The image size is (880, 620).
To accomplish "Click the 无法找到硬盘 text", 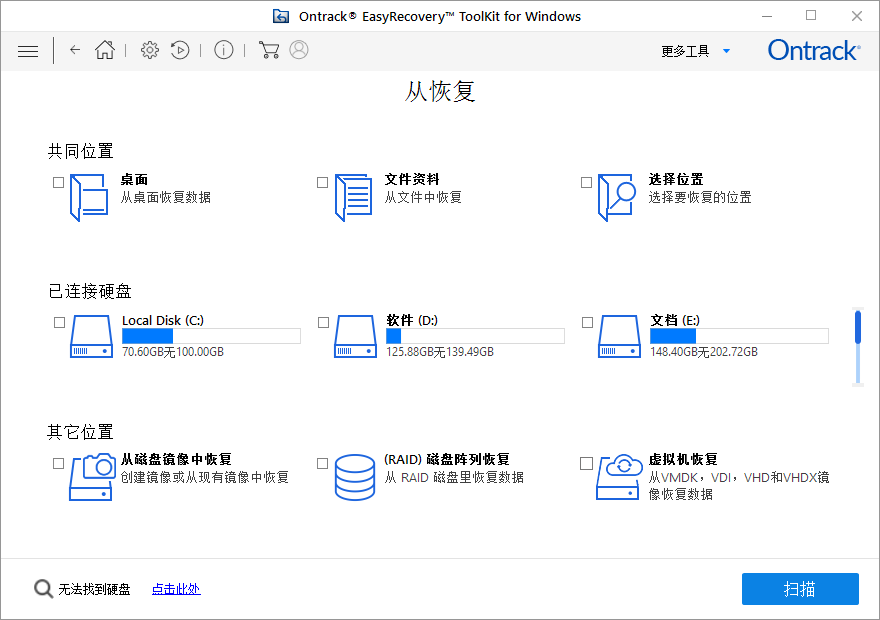I will [94, 589].
